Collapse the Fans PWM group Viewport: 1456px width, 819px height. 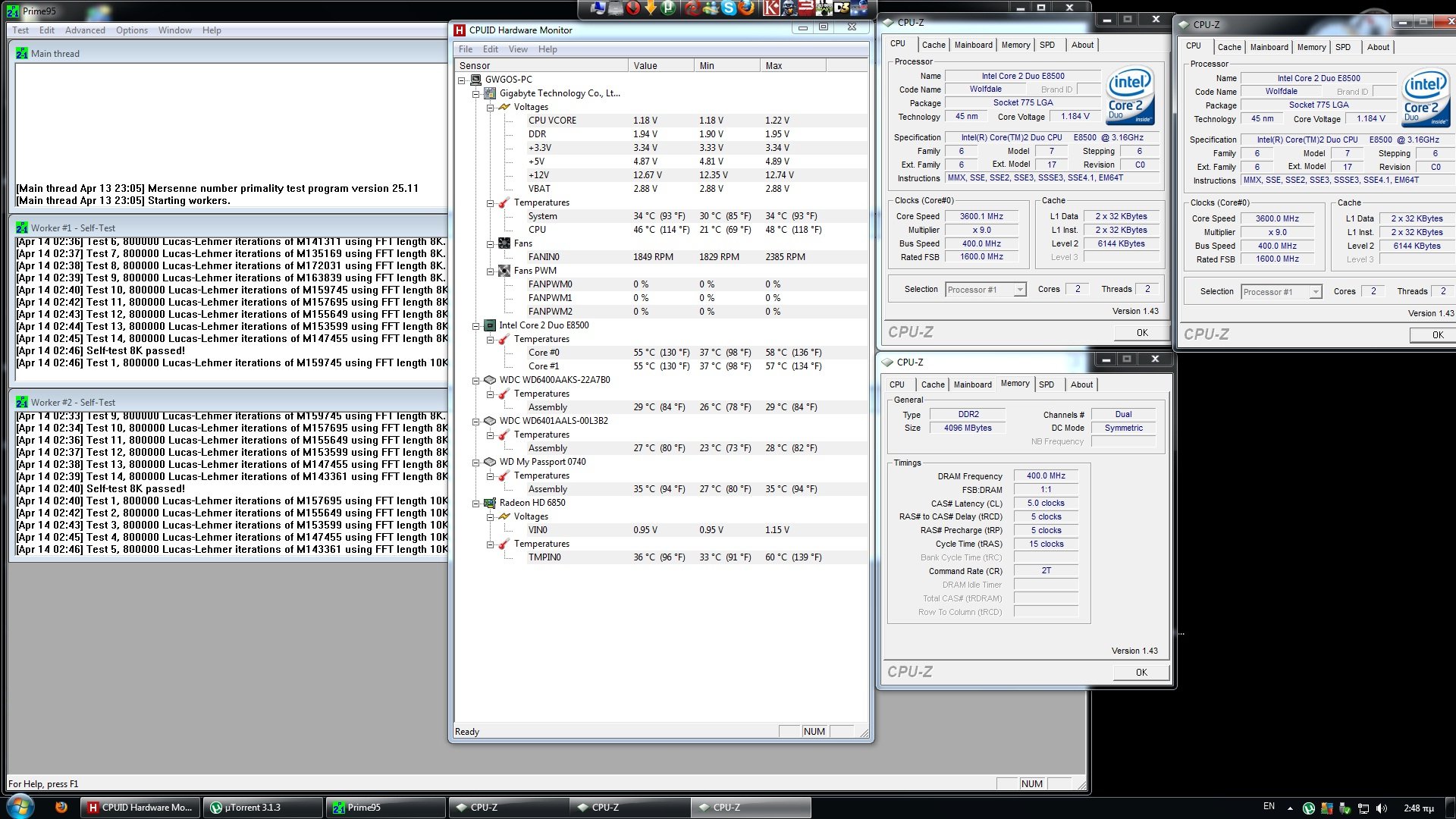coord(490,271)
